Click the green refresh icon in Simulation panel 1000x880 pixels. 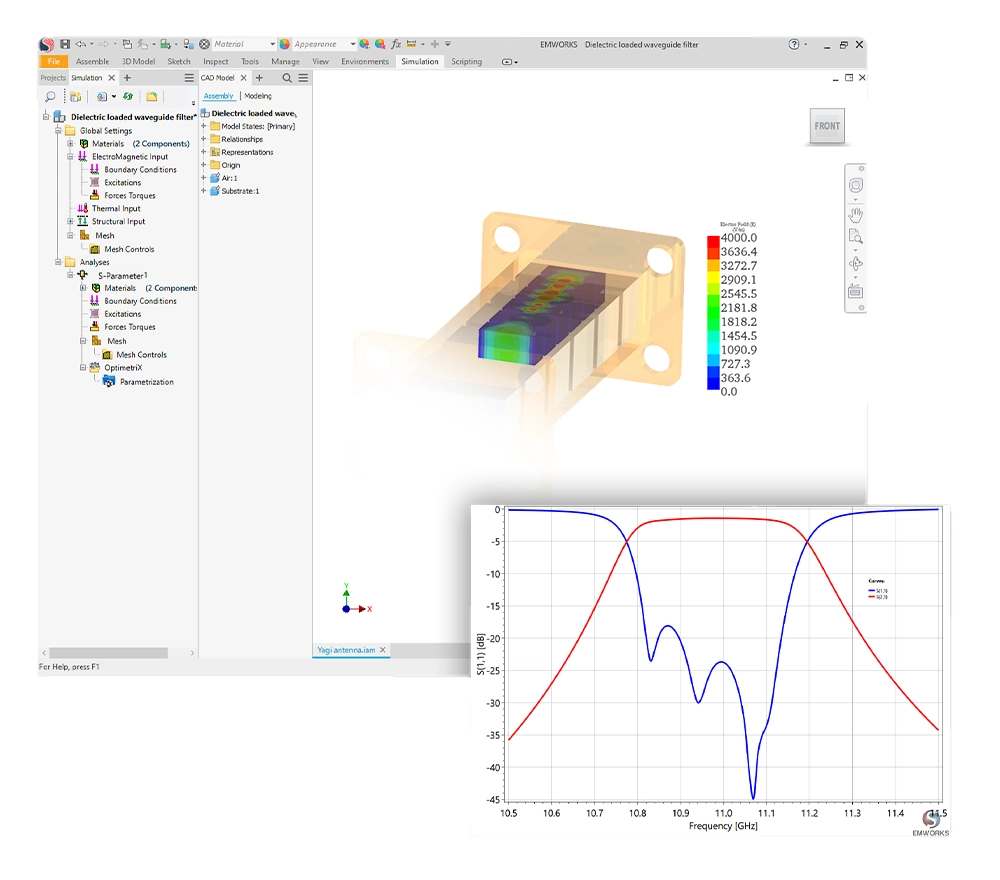coord(128,97)
